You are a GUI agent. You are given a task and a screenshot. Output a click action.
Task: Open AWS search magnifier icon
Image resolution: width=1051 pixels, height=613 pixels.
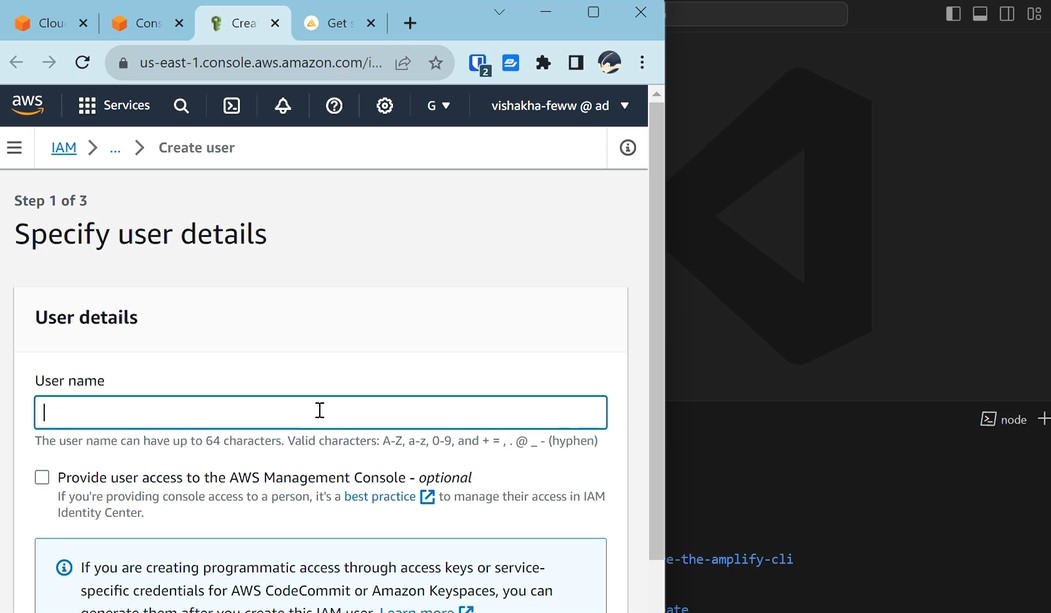point(181,105)
